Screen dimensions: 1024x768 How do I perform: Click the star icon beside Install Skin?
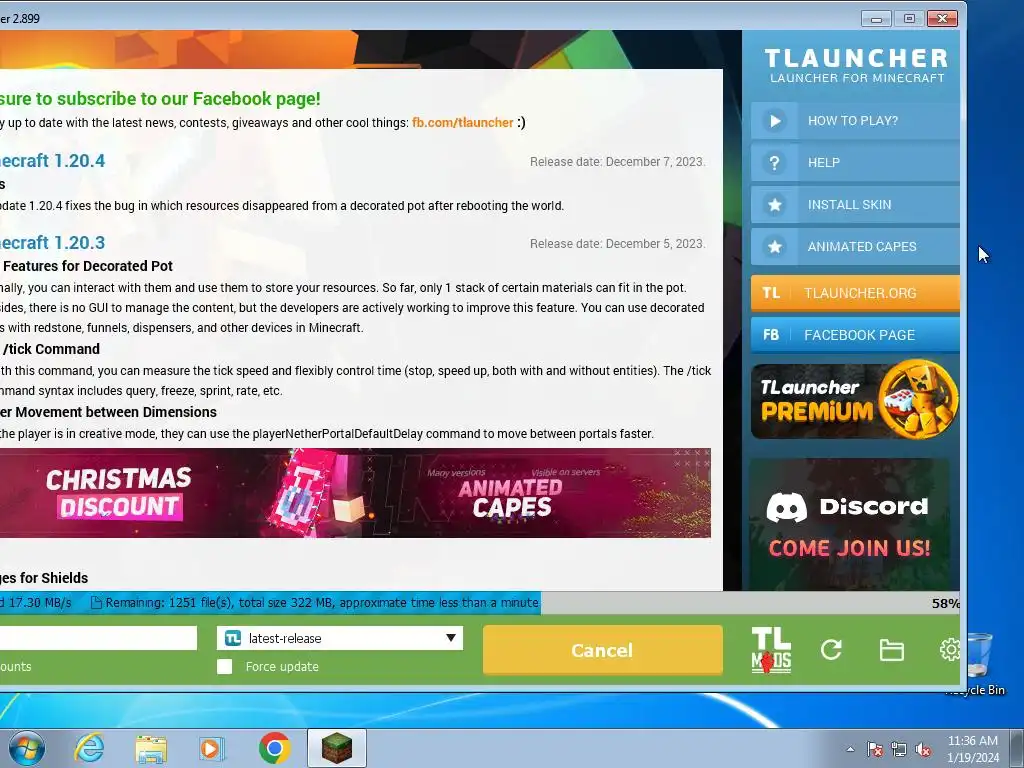coord(775,204)
